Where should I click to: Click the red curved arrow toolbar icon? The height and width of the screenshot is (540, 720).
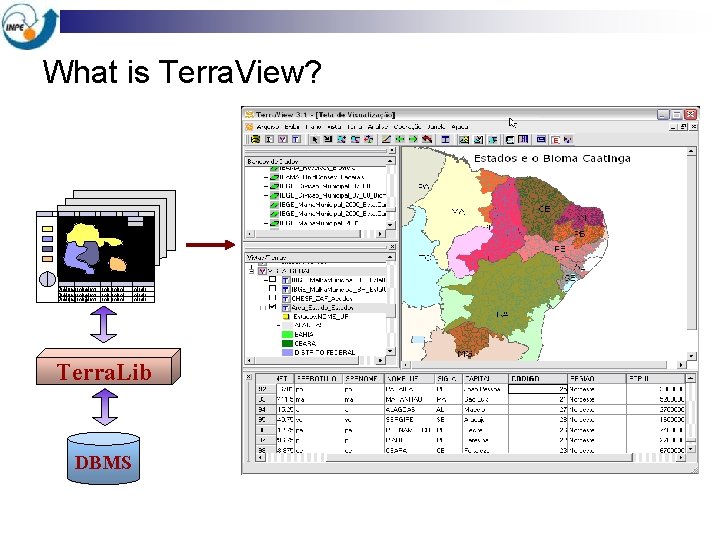(x=427, y=139)
